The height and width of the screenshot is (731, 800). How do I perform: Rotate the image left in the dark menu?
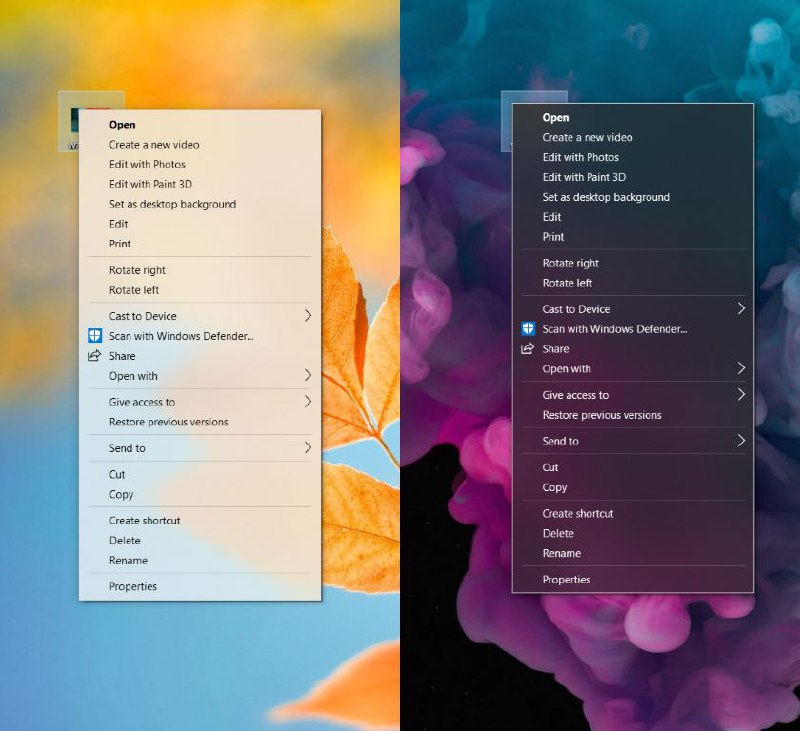(569, 283)
